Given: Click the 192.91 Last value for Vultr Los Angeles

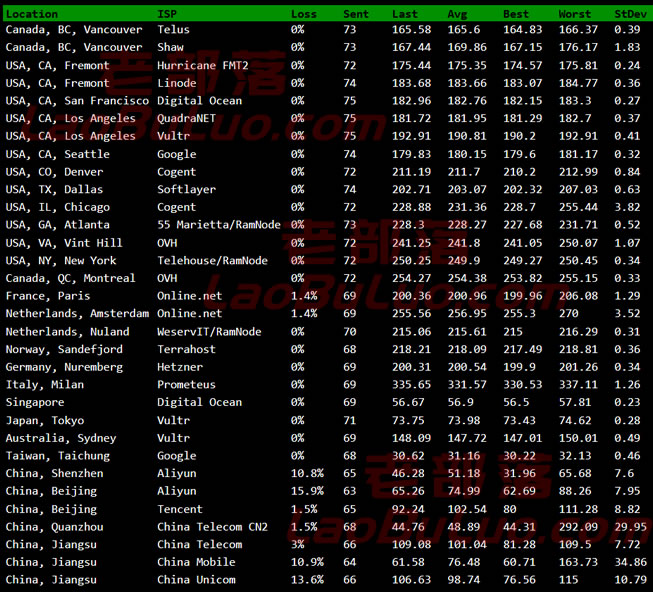Looking at the screenshot, I should click(x=411, y=136).
